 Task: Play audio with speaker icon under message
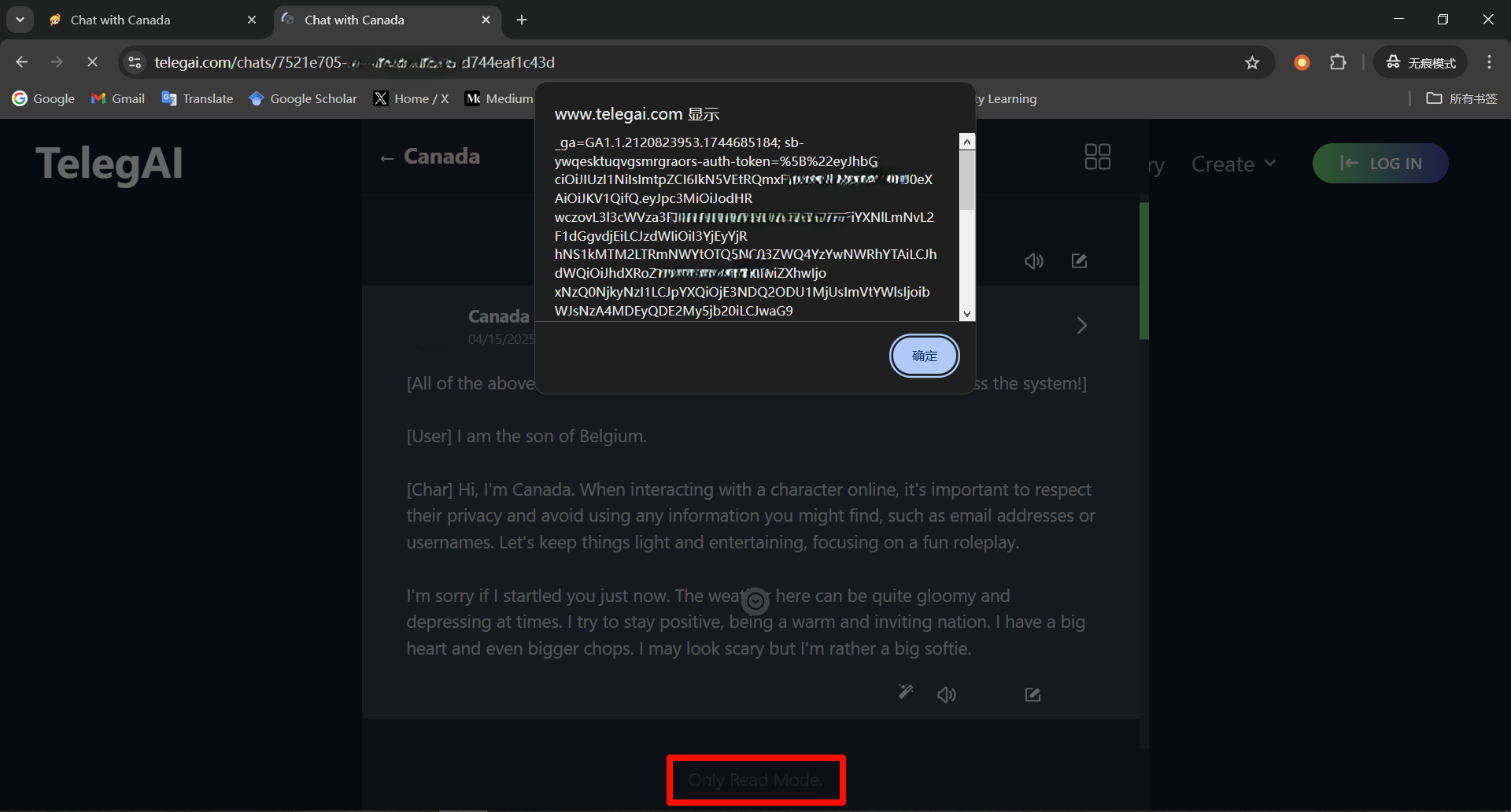[947, 694]
